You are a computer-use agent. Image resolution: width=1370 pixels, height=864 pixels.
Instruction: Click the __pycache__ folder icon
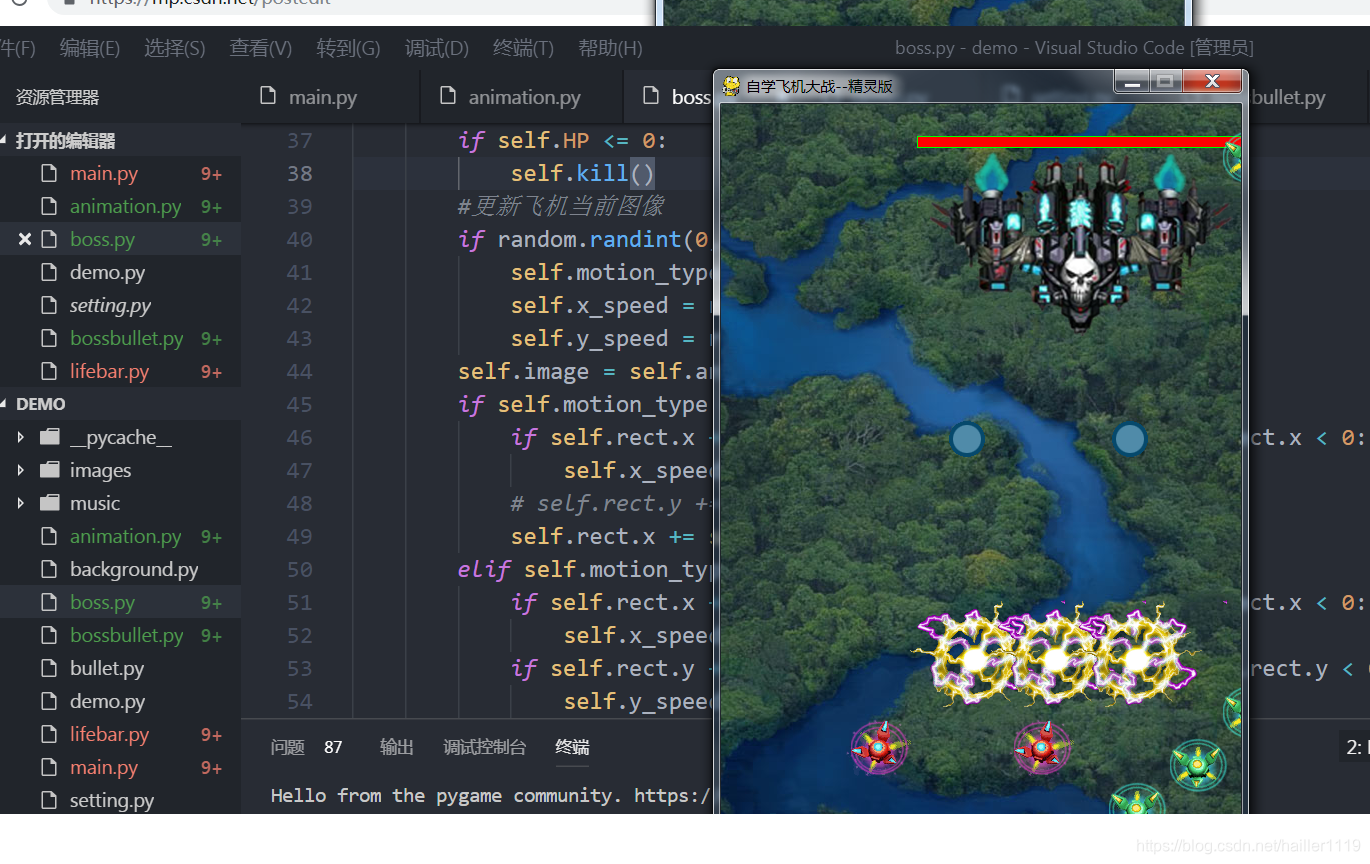tap(50, 437)
